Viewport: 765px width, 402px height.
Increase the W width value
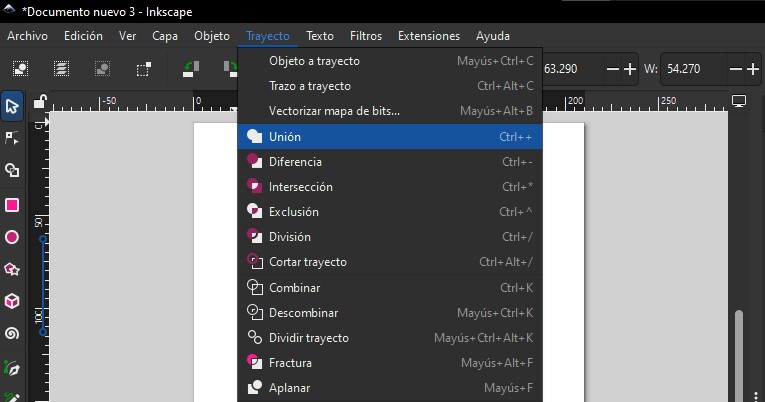[x=754, y=69]
